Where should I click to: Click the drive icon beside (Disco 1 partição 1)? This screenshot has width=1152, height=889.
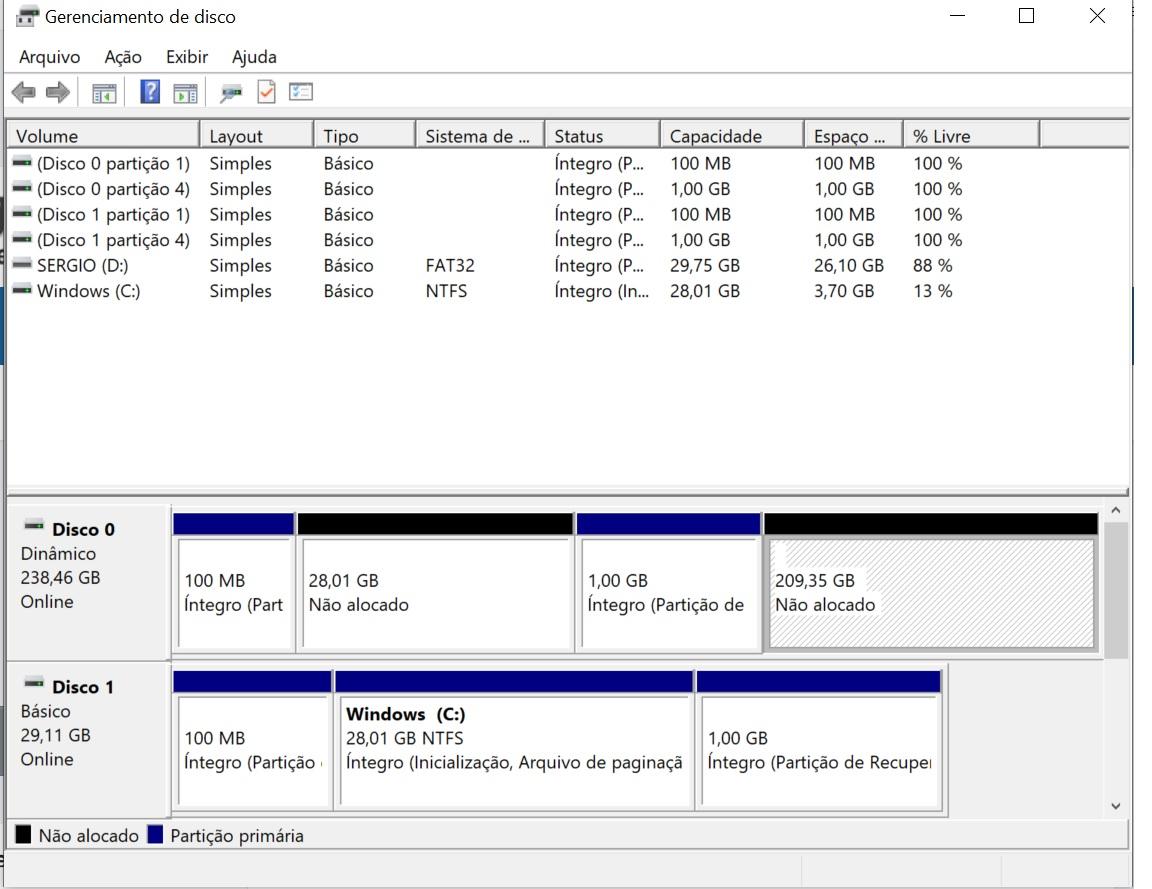23,214
